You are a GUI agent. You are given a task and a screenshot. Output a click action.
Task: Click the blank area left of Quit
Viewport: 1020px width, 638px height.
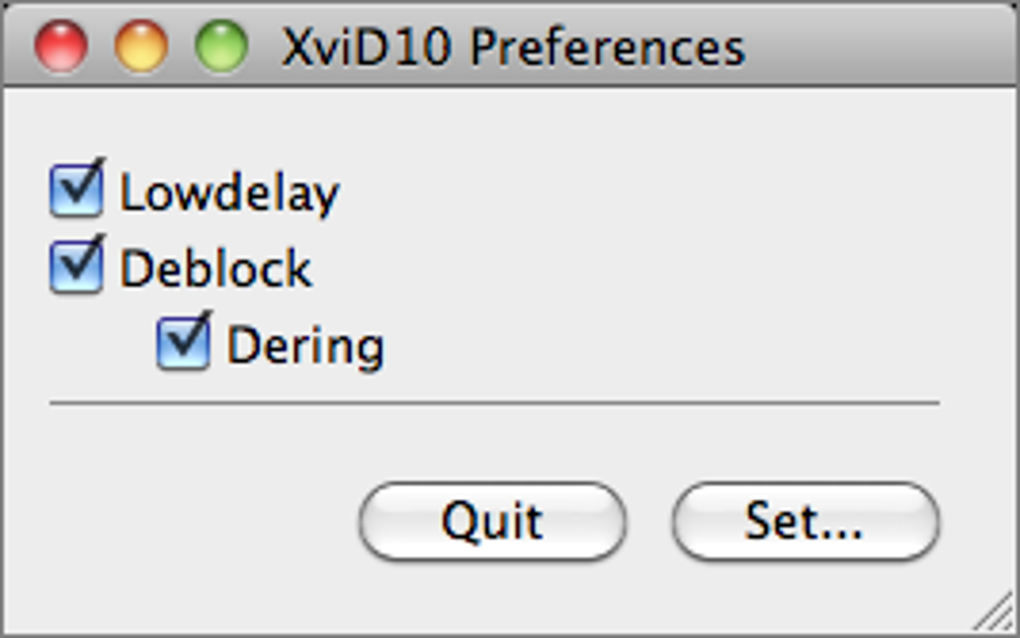pyautogui.click(x=190, y=521)
